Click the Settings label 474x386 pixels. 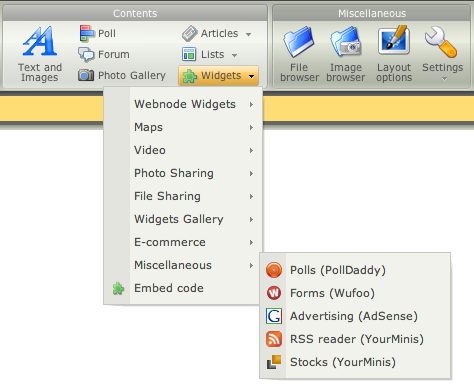pos(443,68)
